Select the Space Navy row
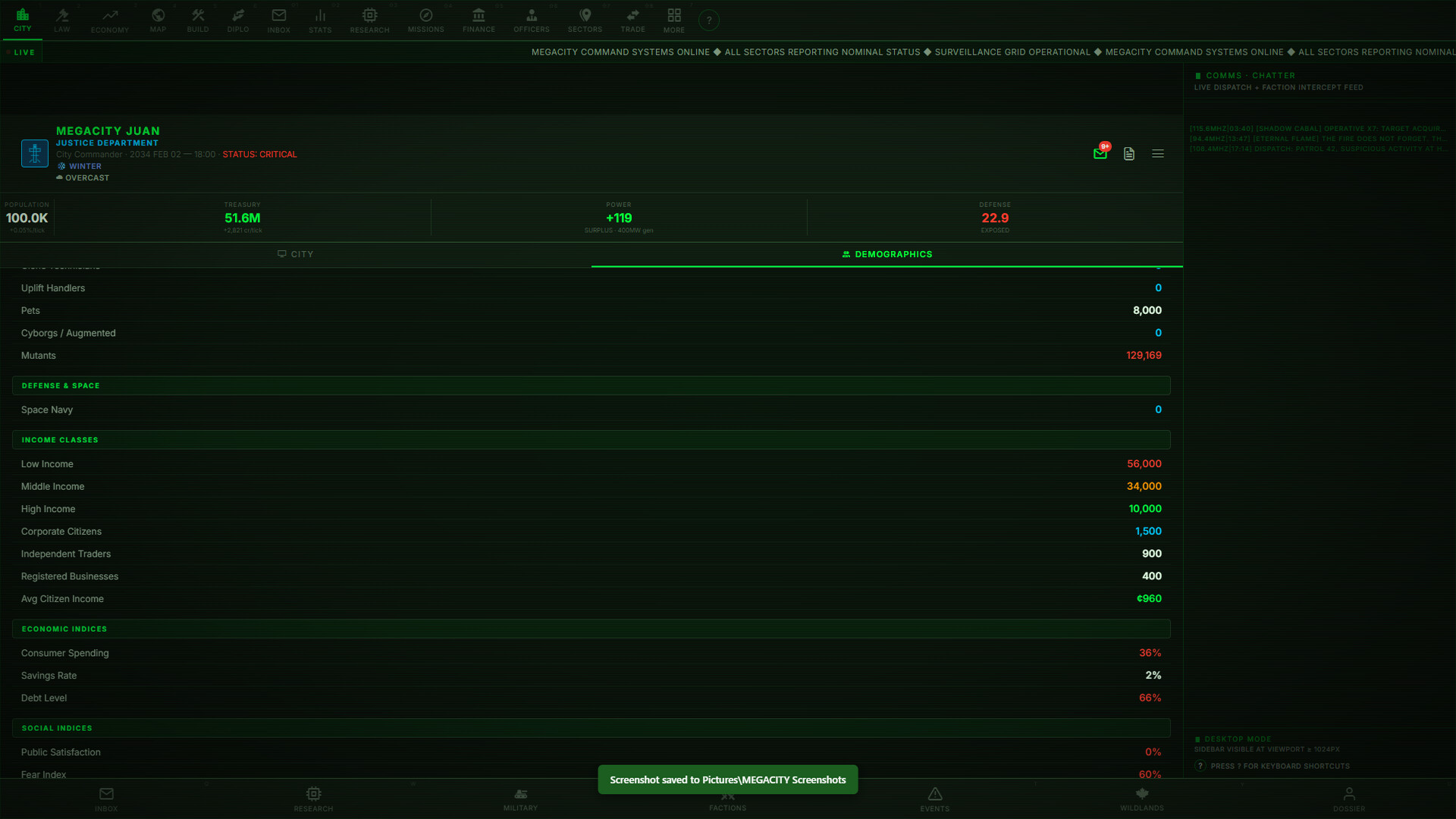 (x=591, y=409)
